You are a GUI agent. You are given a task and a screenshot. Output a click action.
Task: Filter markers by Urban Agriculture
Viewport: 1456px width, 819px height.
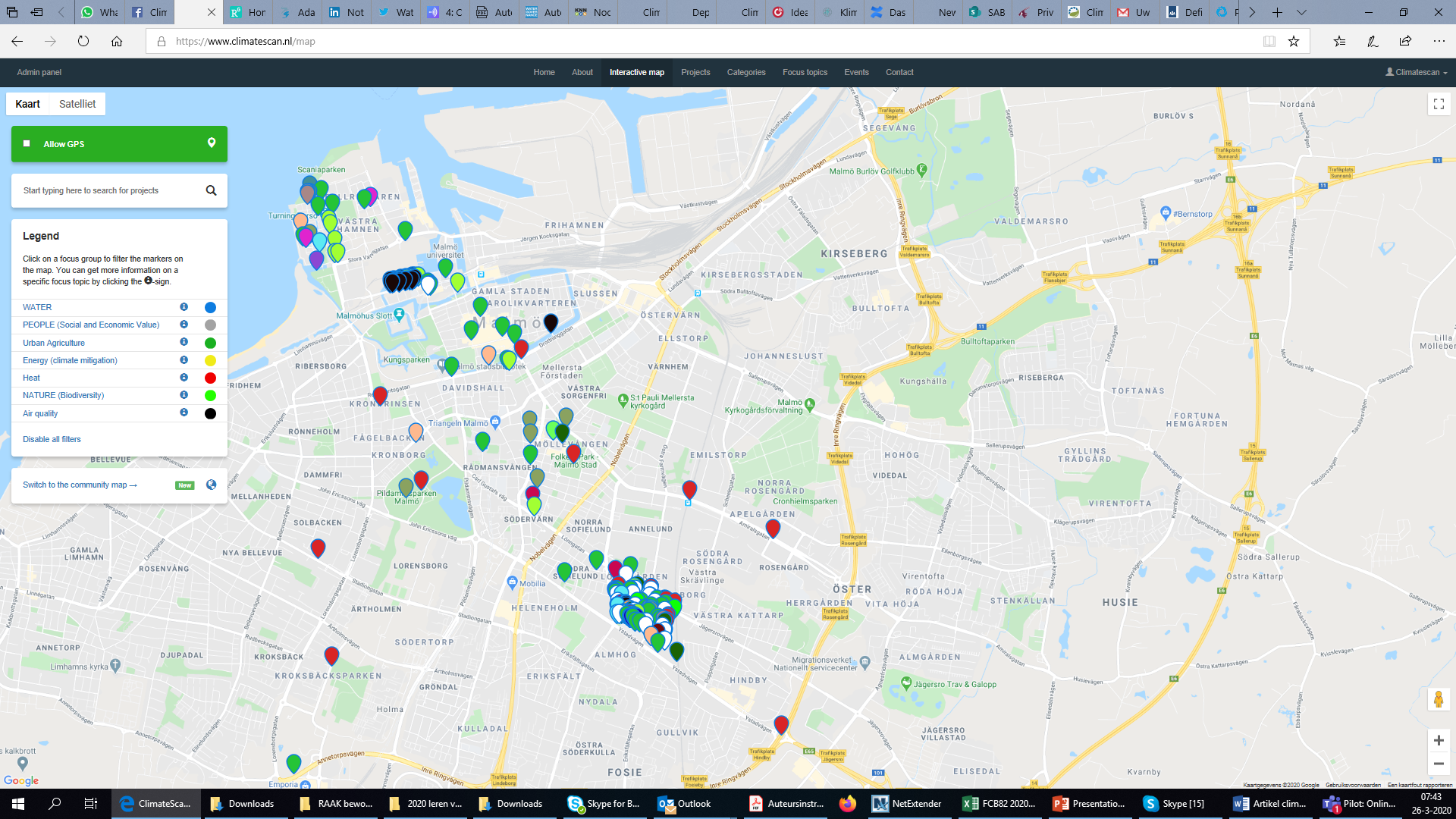[x=54, y=343]
